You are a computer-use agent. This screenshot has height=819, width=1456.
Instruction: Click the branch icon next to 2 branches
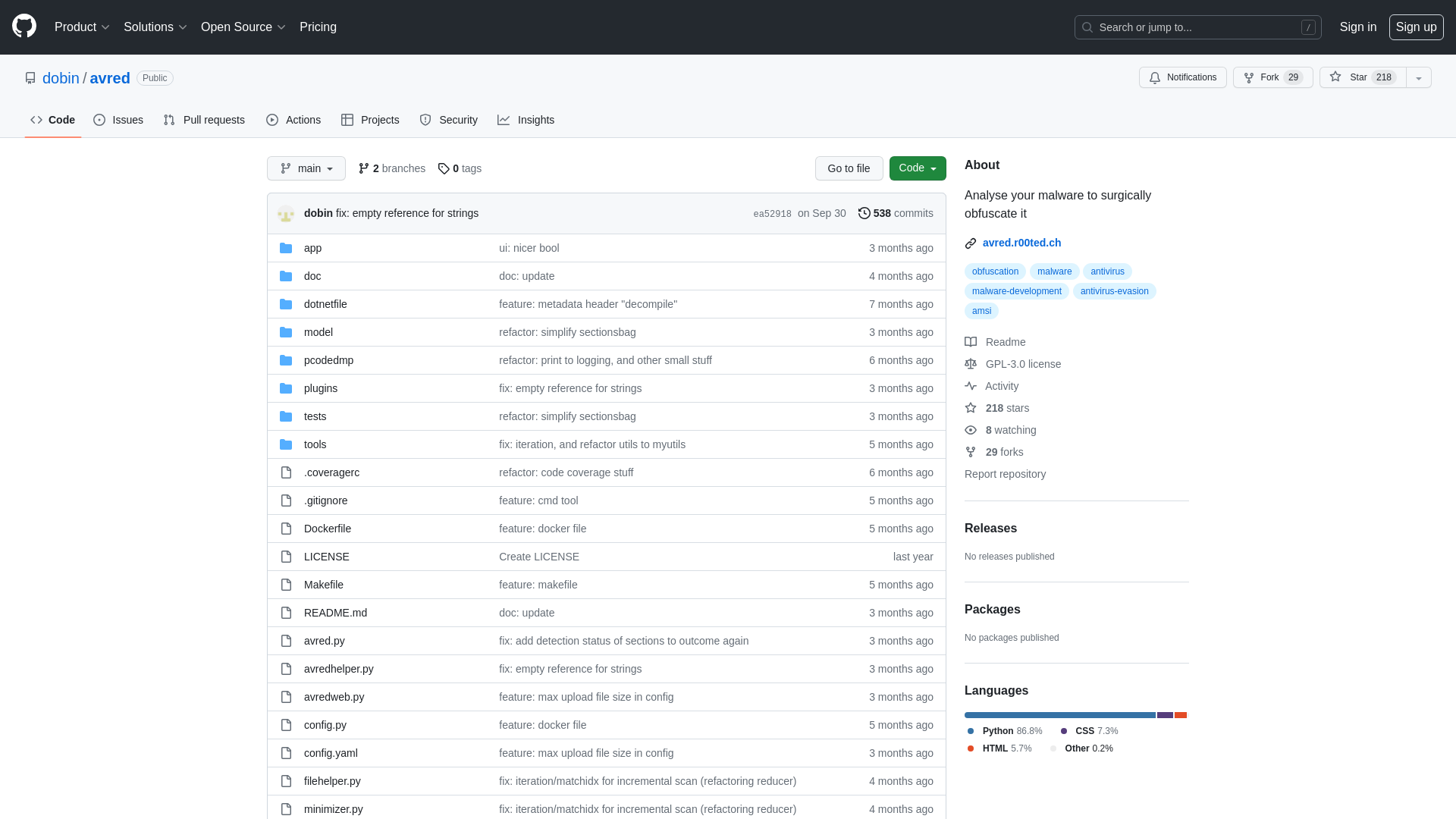pyautogui.click(x=364, y=168)
